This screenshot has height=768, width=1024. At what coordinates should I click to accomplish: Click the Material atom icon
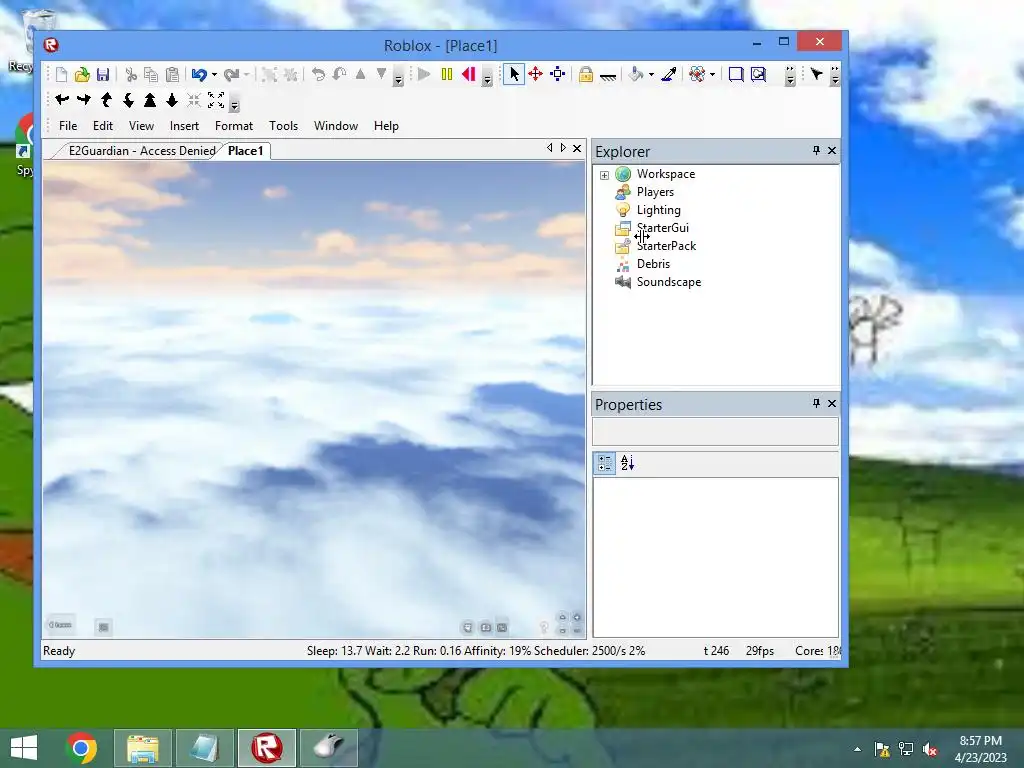697,74
